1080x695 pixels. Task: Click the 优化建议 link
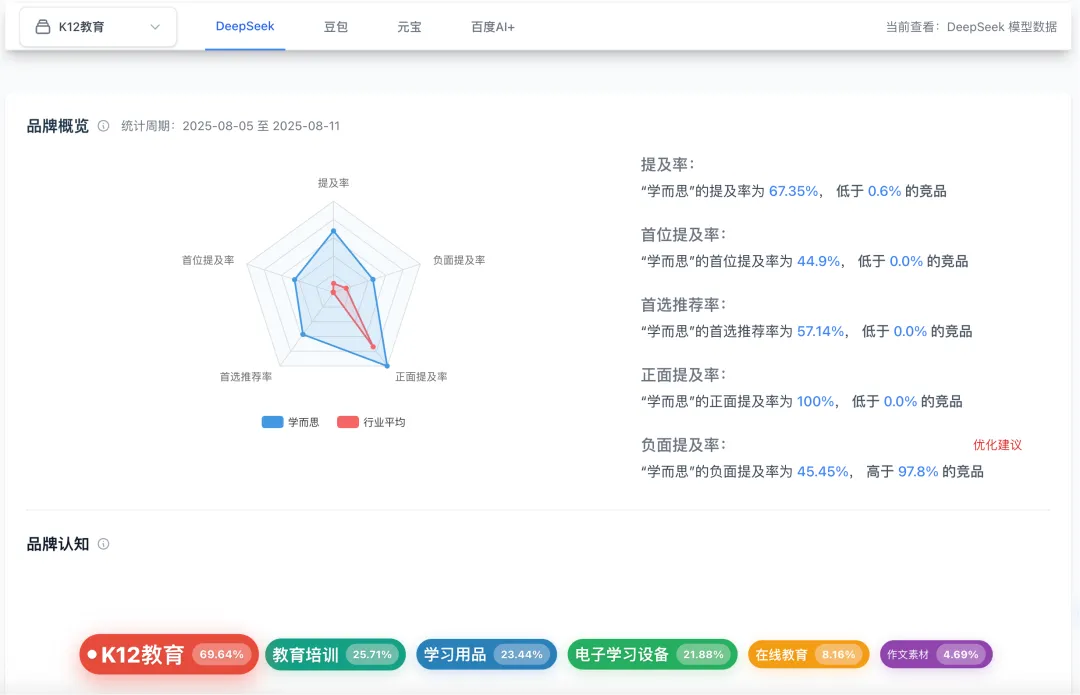click(x=997, y=445)
